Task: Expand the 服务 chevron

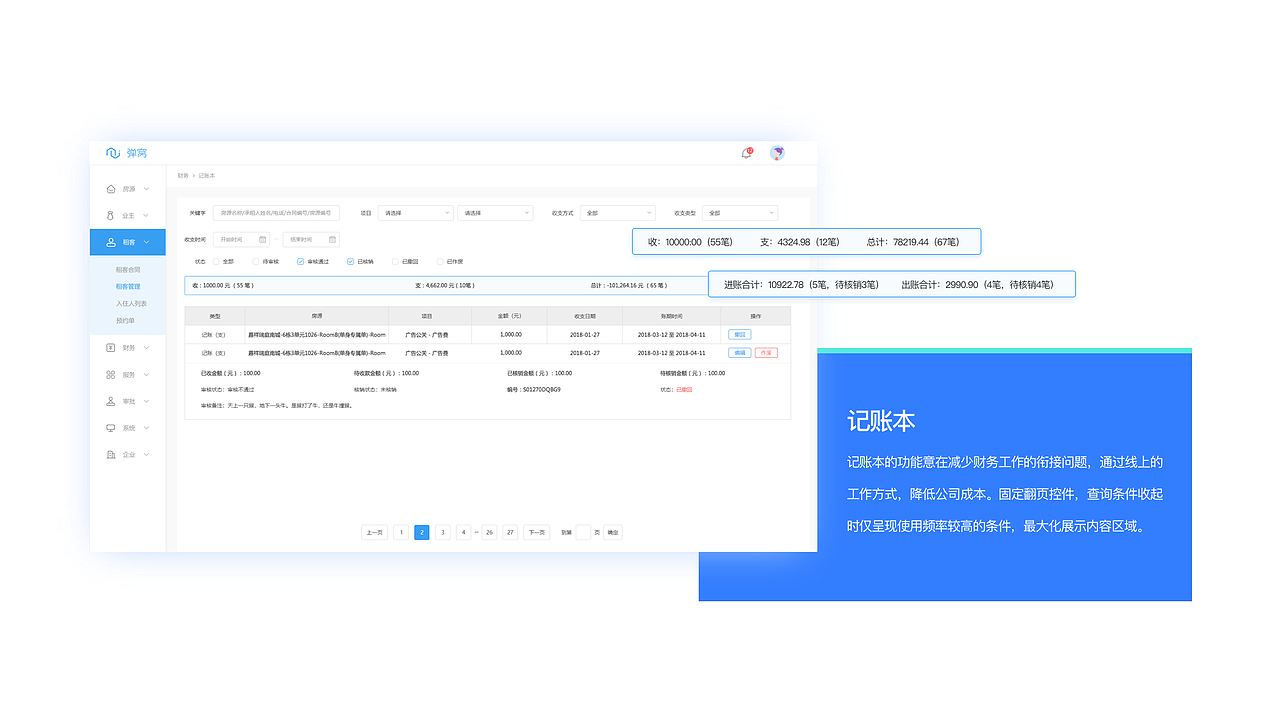Action: pos(146,375)
